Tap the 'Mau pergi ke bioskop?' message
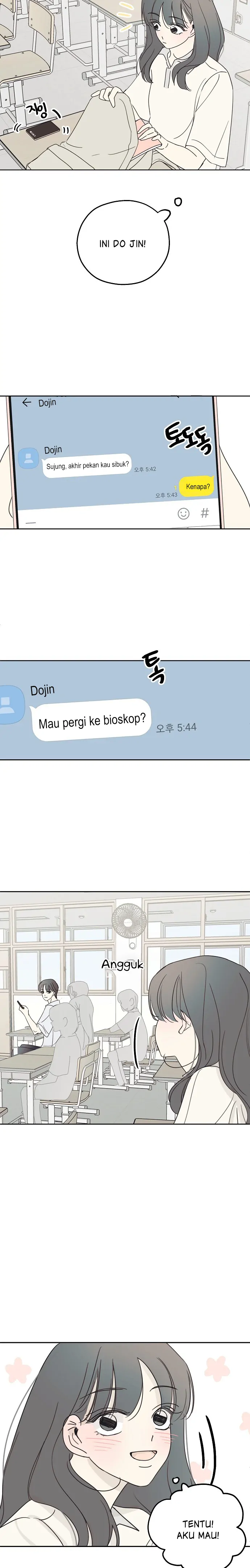The height and width of the screenshot is (1568, 250). pos(91,720)
